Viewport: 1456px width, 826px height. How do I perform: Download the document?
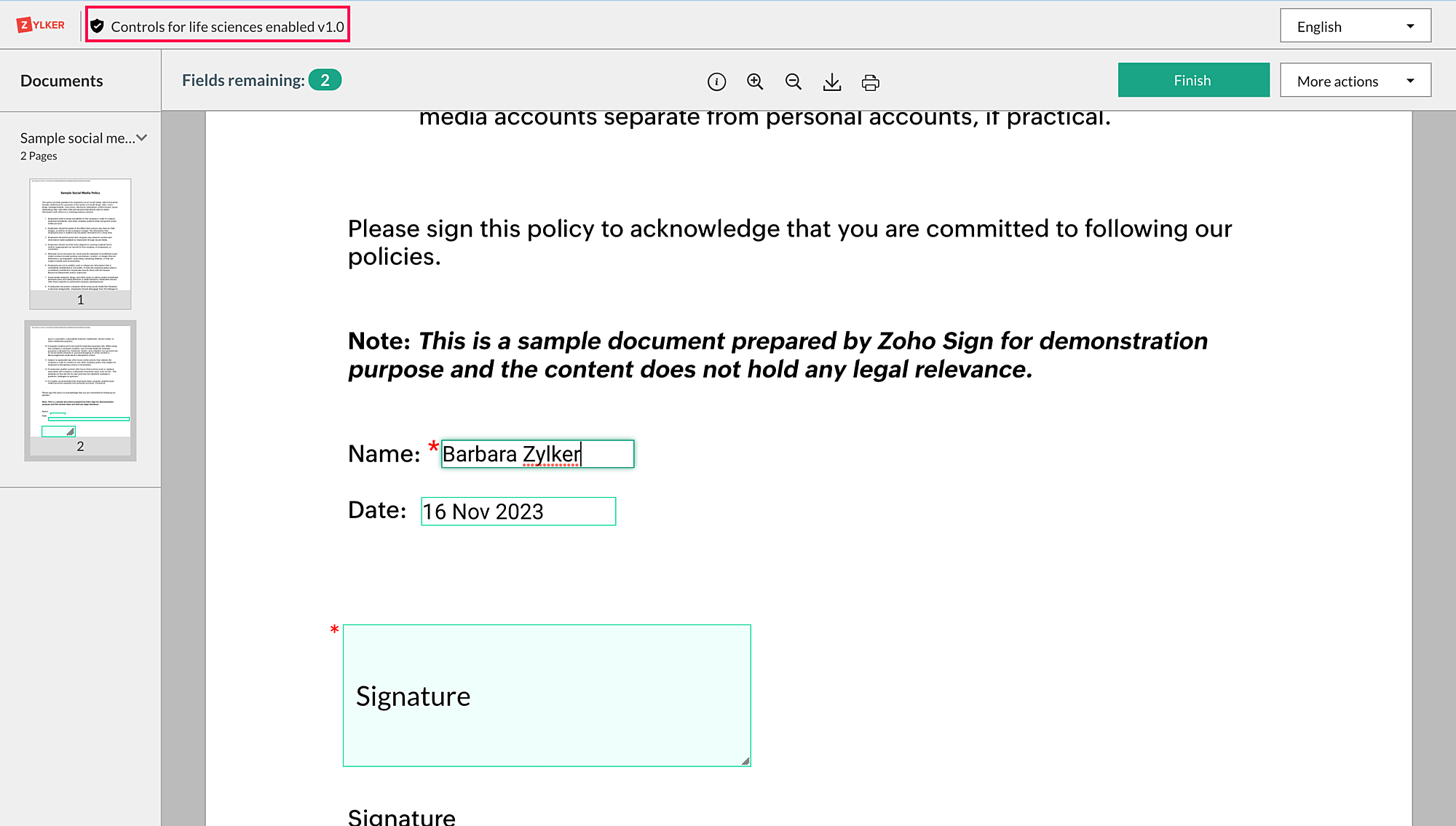click(x=831, y=82)
